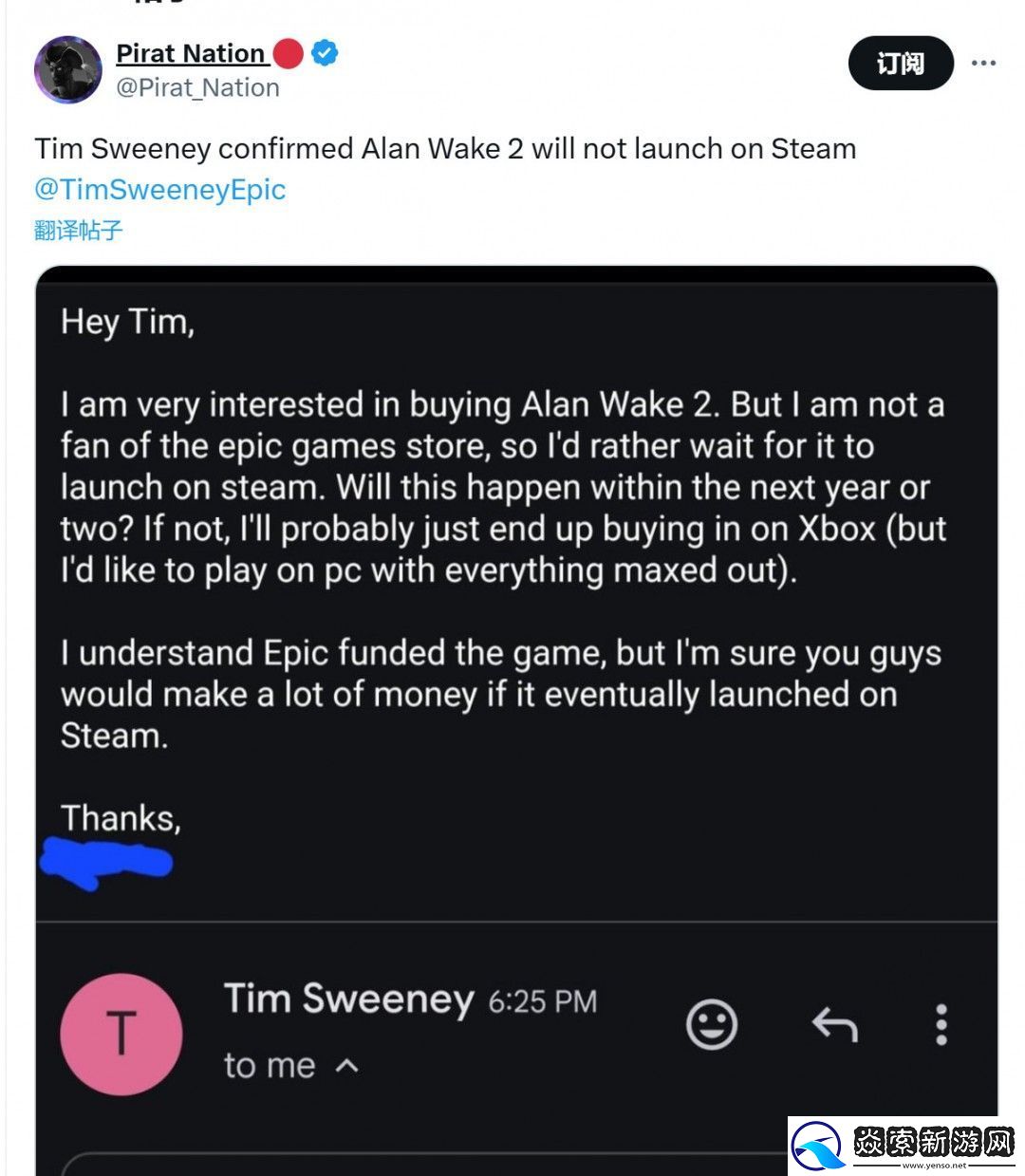The height and width of the screenshot is (1176, 1025).
Task: Click Tim Sweeney's pink T avatar circle
Action: 121,1035
